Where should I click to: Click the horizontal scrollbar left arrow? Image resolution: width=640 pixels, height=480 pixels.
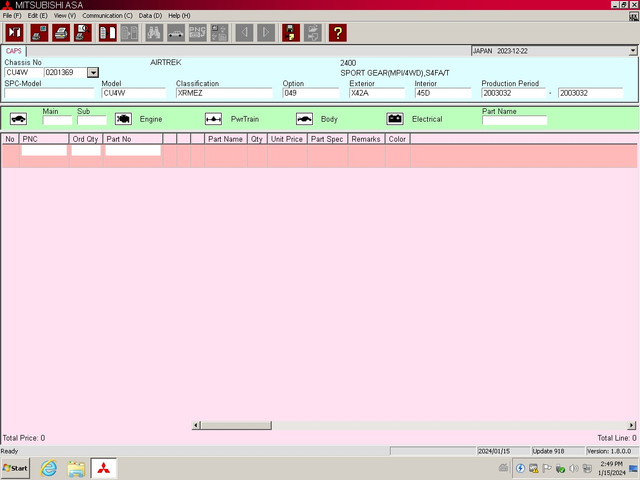196,425
